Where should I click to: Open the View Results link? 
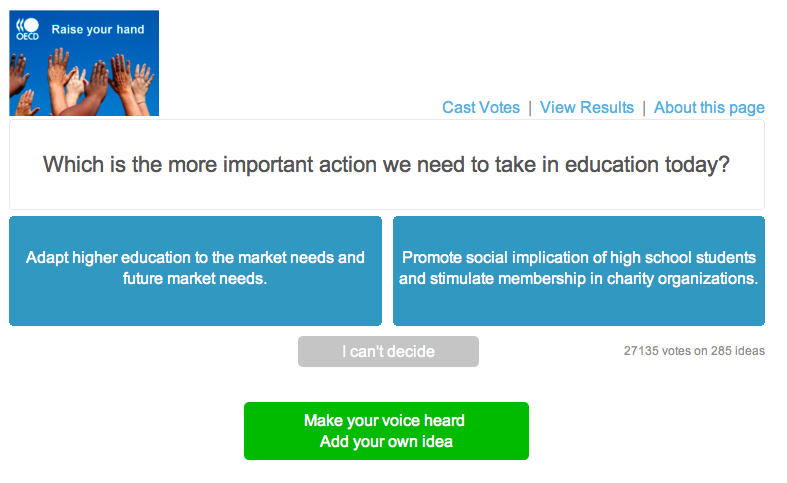tap(587, 108)
